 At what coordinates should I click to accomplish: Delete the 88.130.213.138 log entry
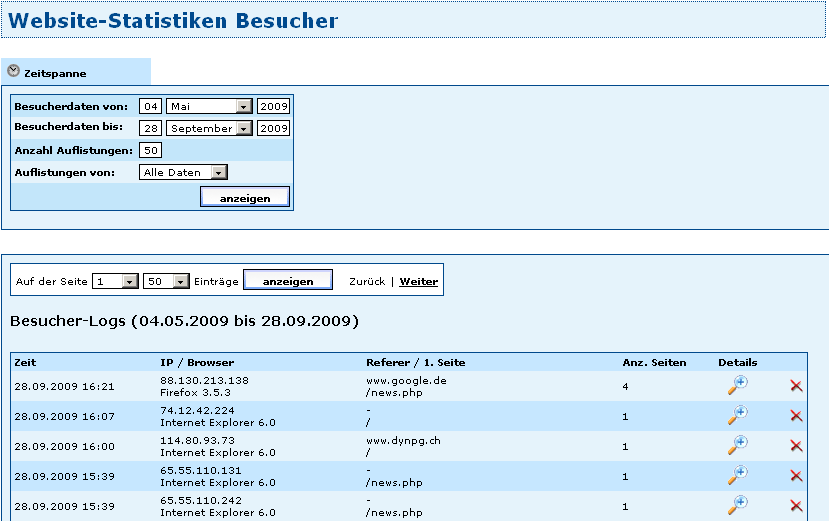pos(796,386)
